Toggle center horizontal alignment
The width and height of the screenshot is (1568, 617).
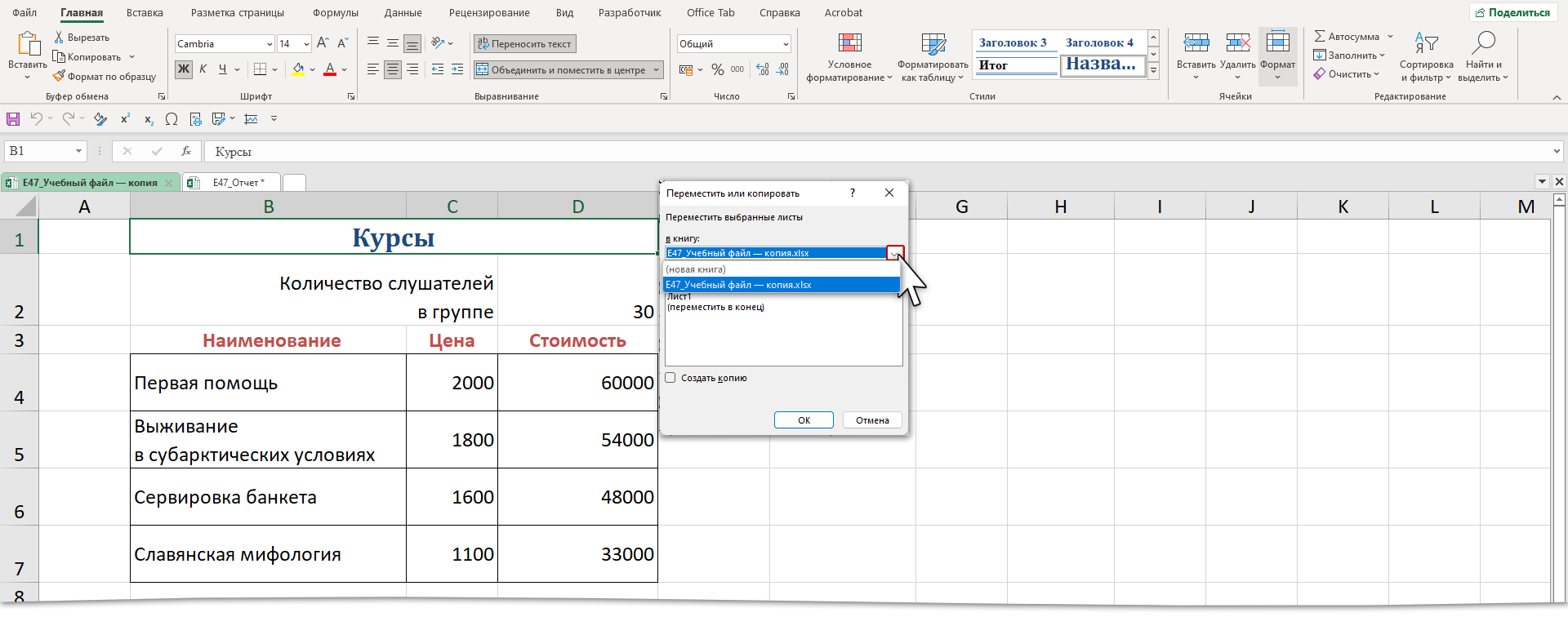[393, 69]
